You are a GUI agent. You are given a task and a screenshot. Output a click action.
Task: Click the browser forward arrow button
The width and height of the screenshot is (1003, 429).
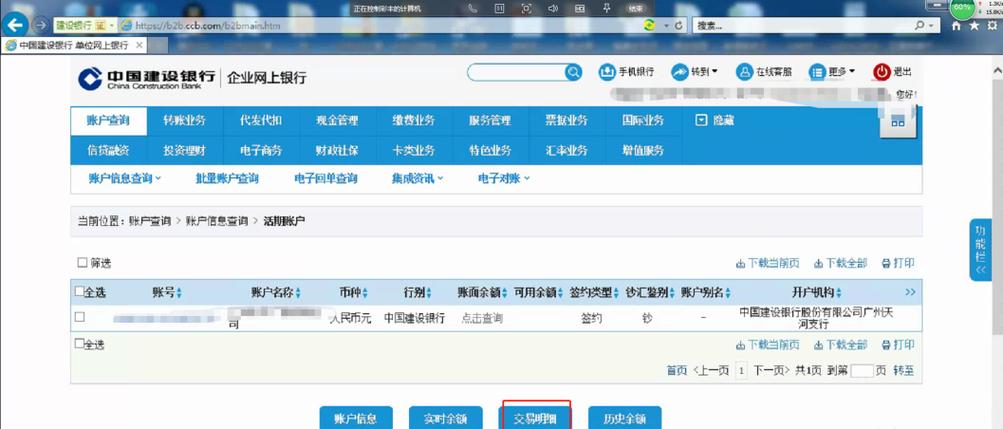pyautogui.click(x=40, y=26)
